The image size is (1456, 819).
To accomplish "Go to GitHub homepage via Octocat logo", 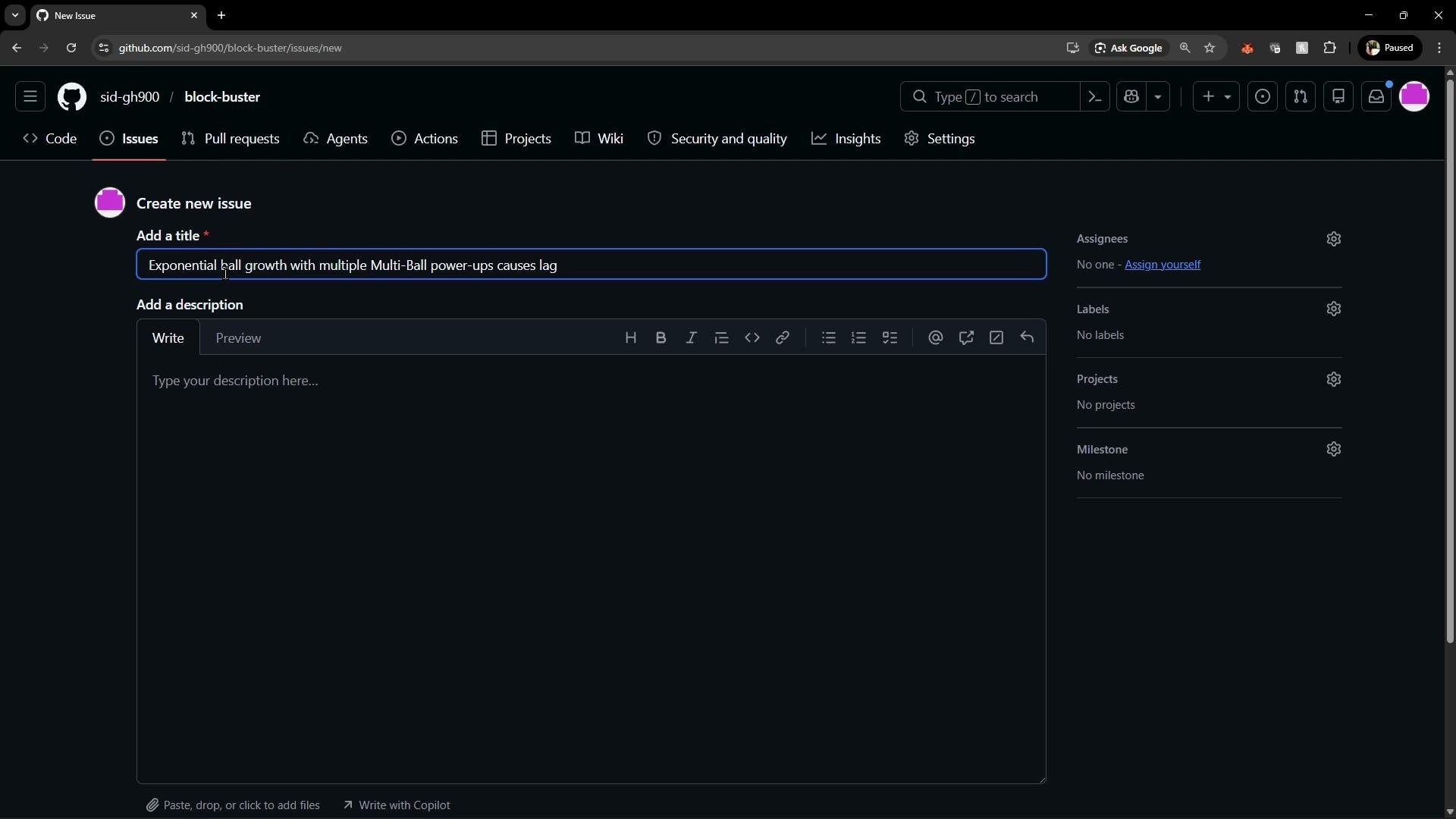I will click(72, 97).
